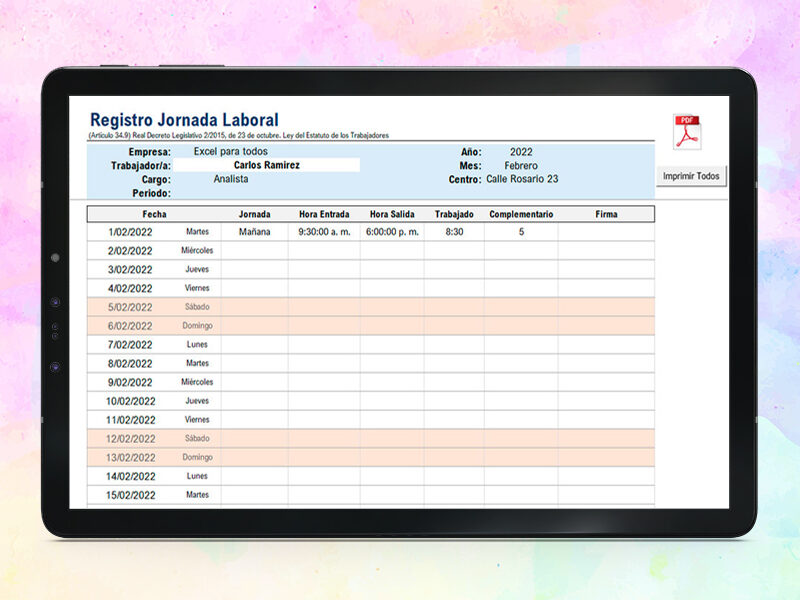The height and width of the screenshot is (600, 800).
Task: Click the Periodo label
Action: pos(152,193)
